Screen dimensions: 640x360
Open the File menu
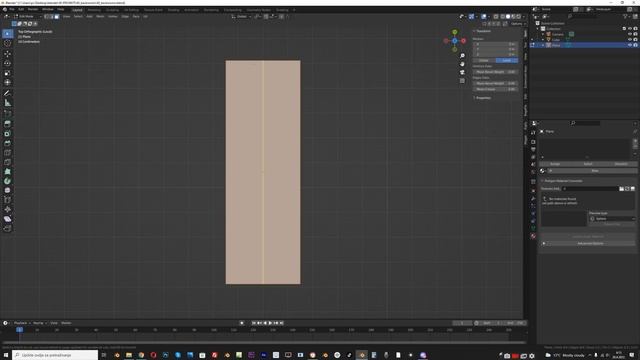coord(11,9)
